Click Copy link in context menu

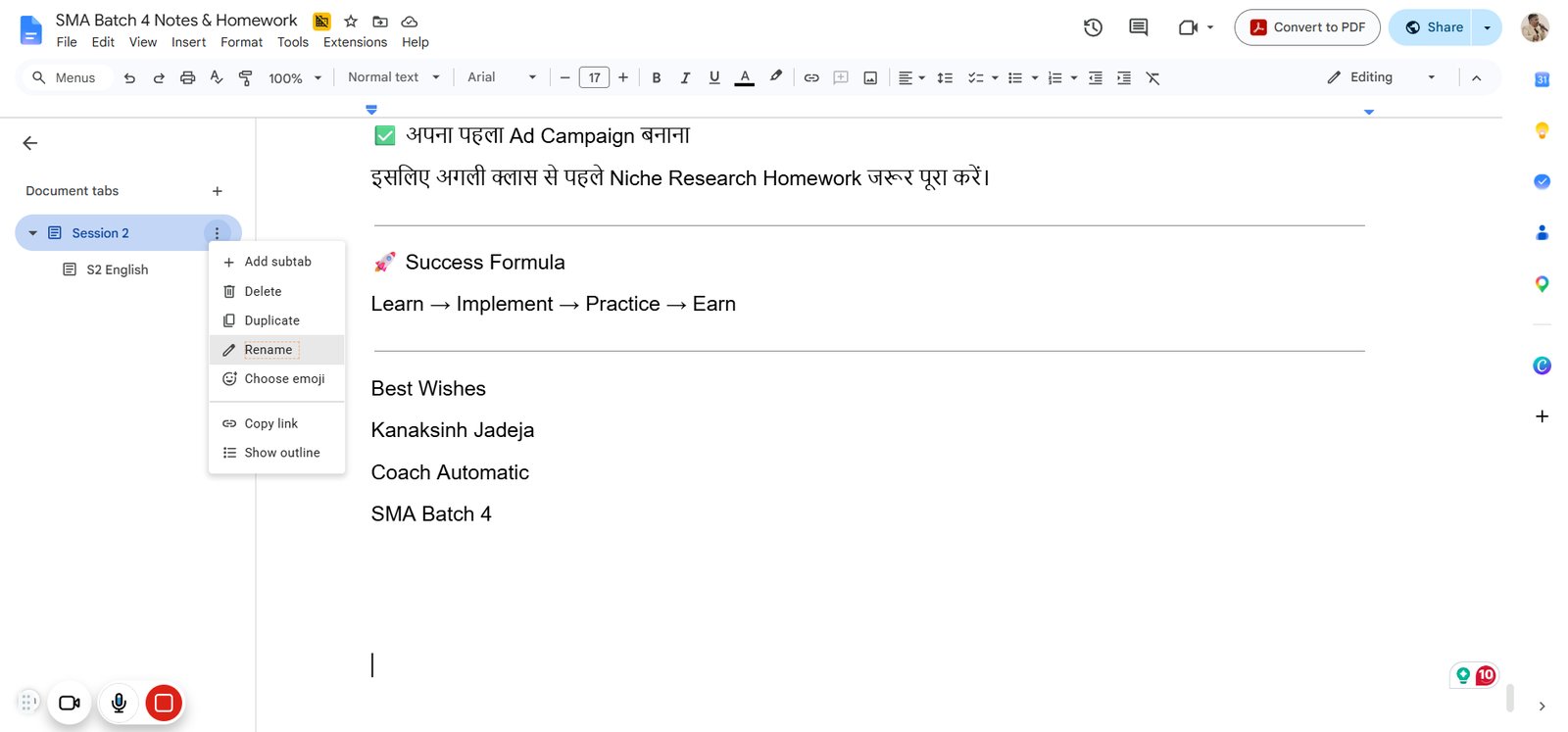(x=277, y=423)
